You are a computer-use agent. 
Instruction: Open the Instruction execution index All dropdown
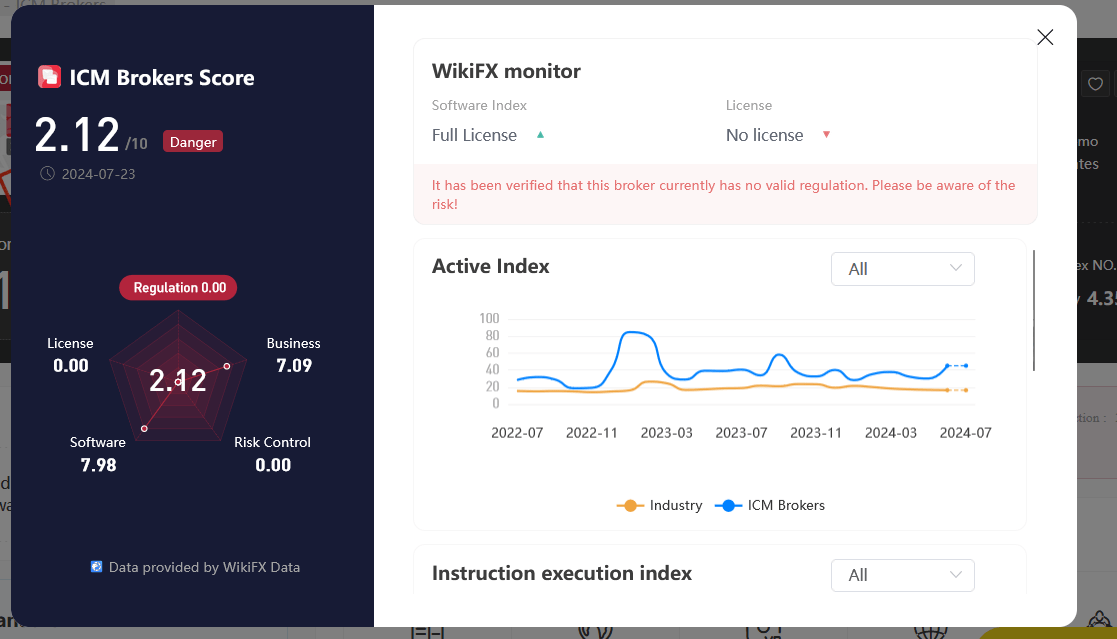(903, 576)
